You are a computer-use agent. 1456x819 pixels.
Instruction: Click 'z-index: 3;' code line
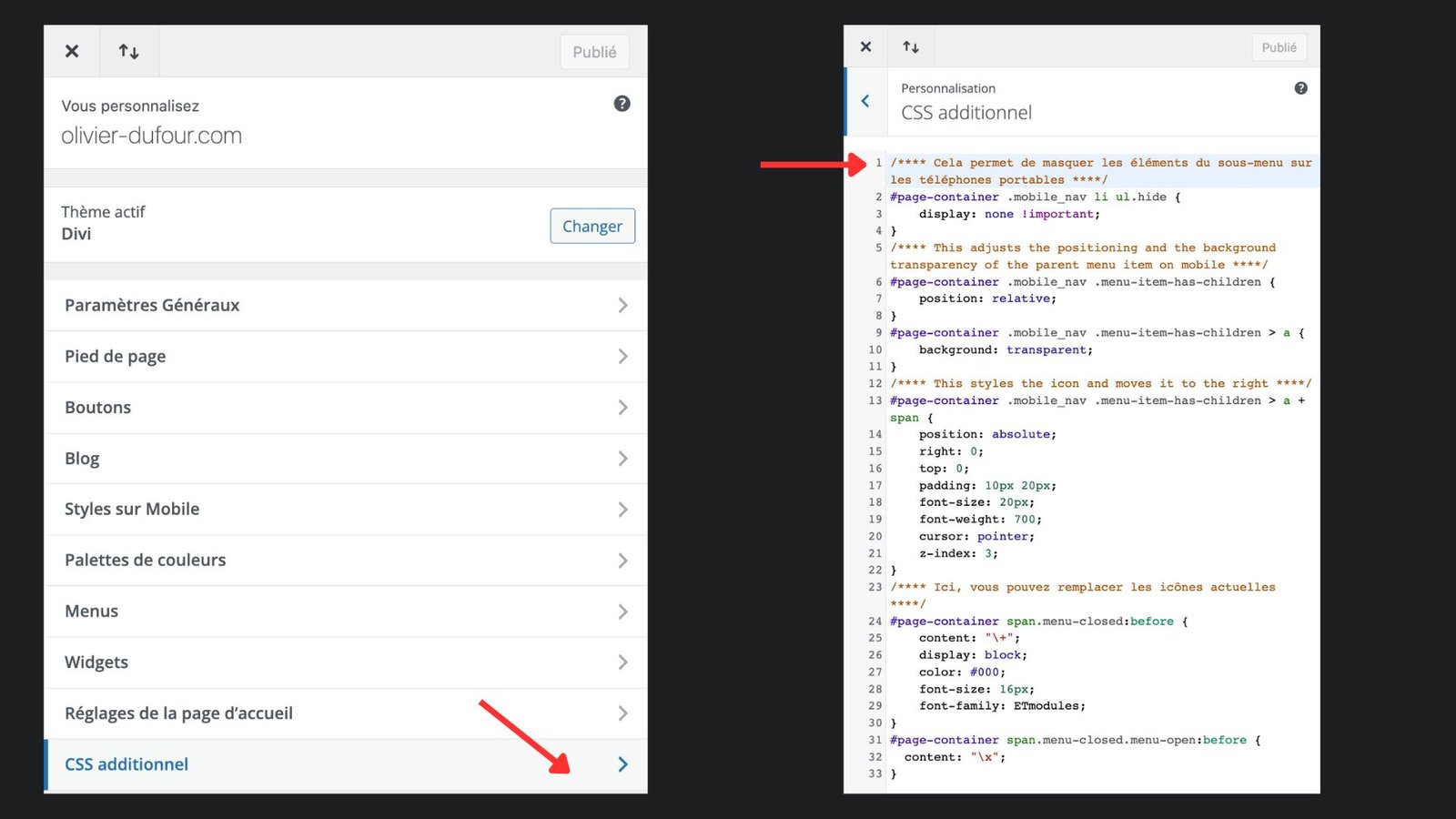point(958,553)
